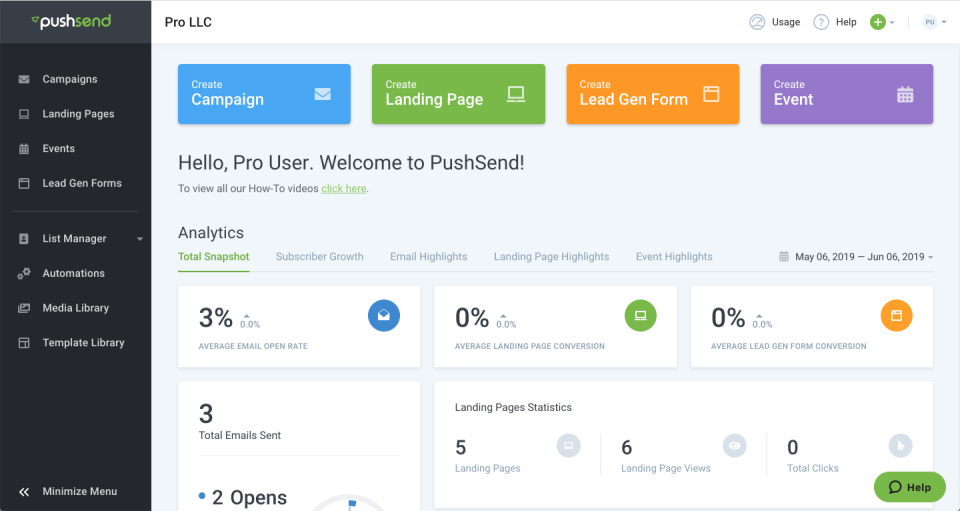Click the Create Lead Gen Form button

point(653,94)
